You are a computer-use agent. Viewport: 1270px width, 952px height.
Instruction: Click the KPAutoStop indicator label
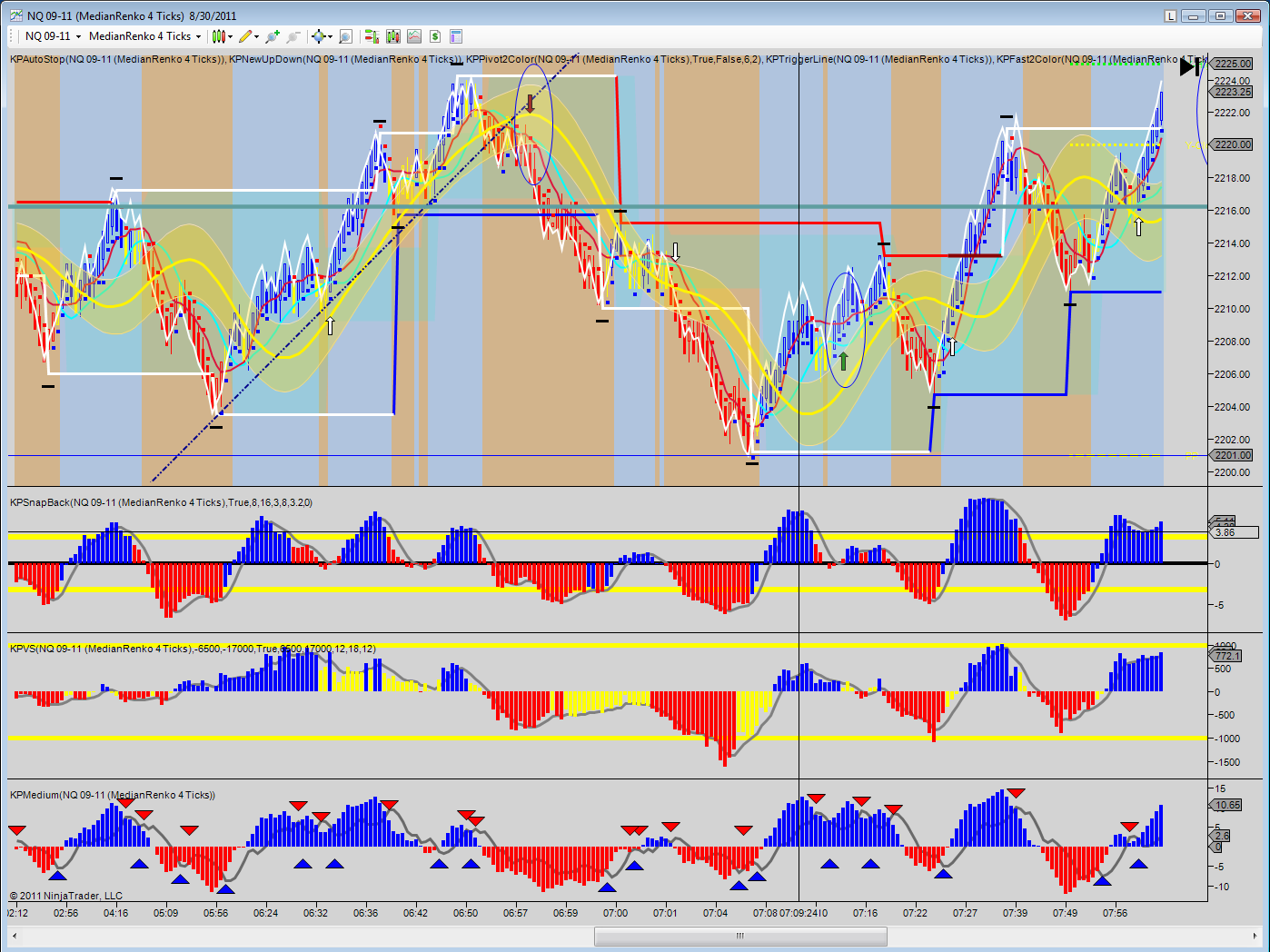(x=117, y=59)
